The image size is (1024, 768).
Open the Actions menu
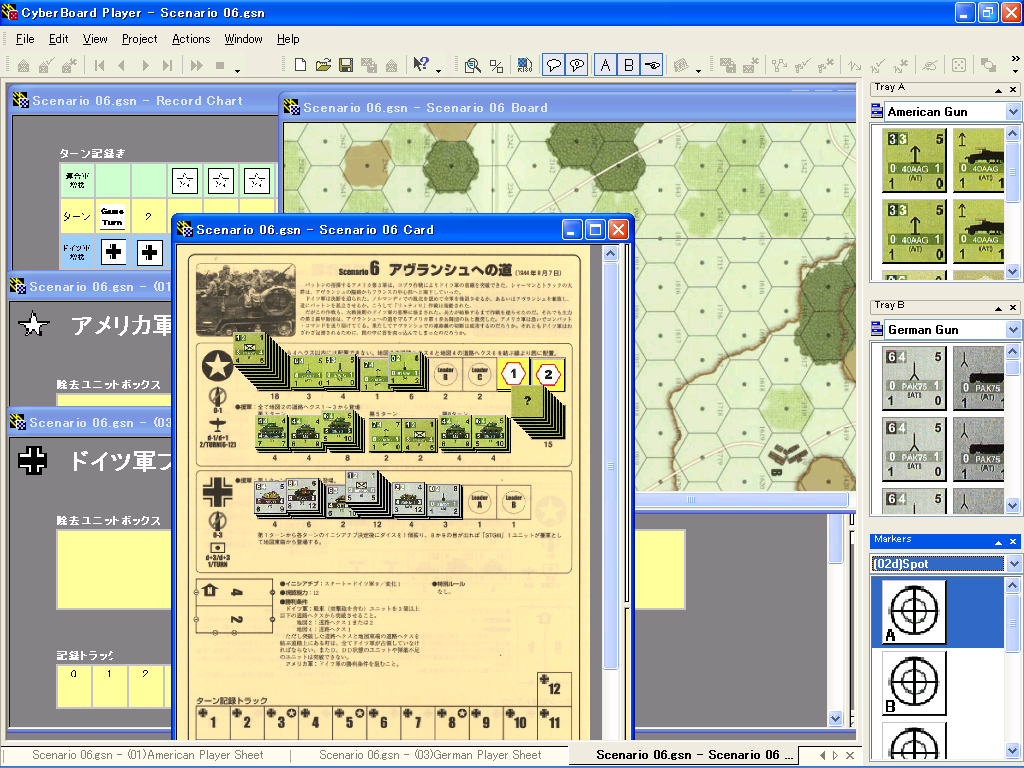[191, 39]
